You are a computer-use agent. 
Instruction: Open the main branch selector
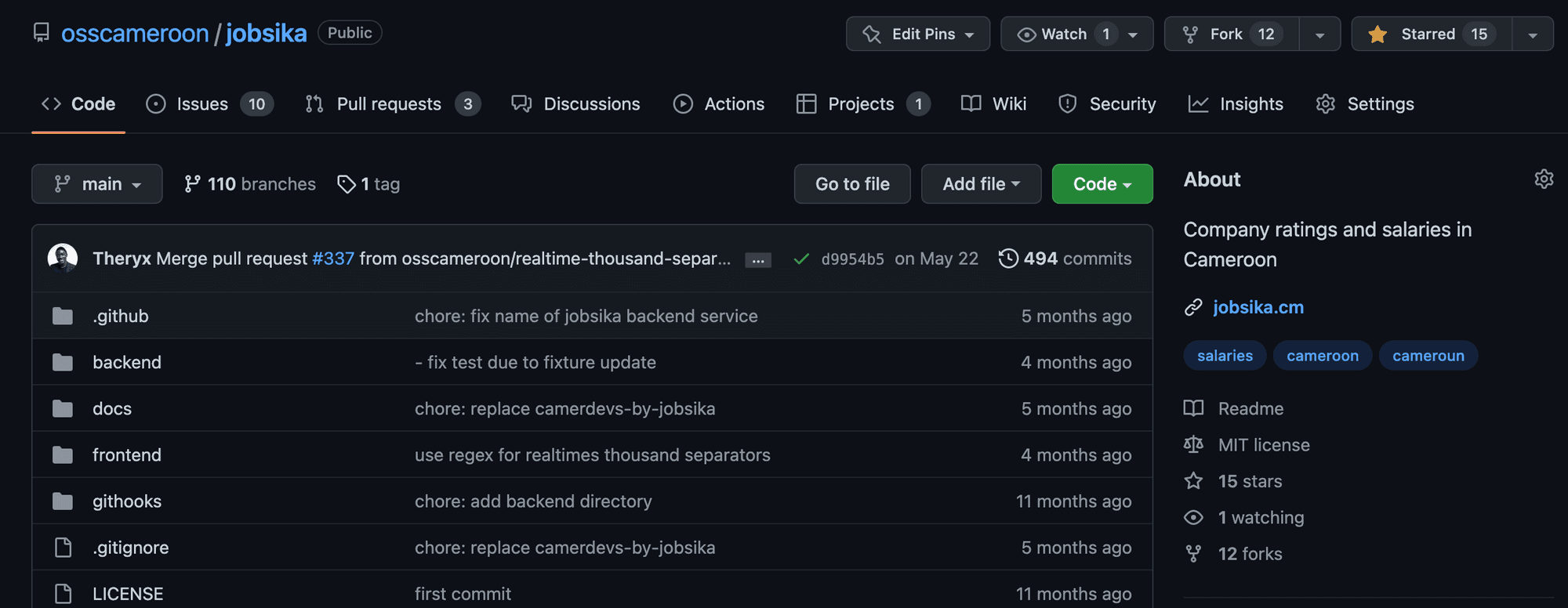[x=97, y=184]
